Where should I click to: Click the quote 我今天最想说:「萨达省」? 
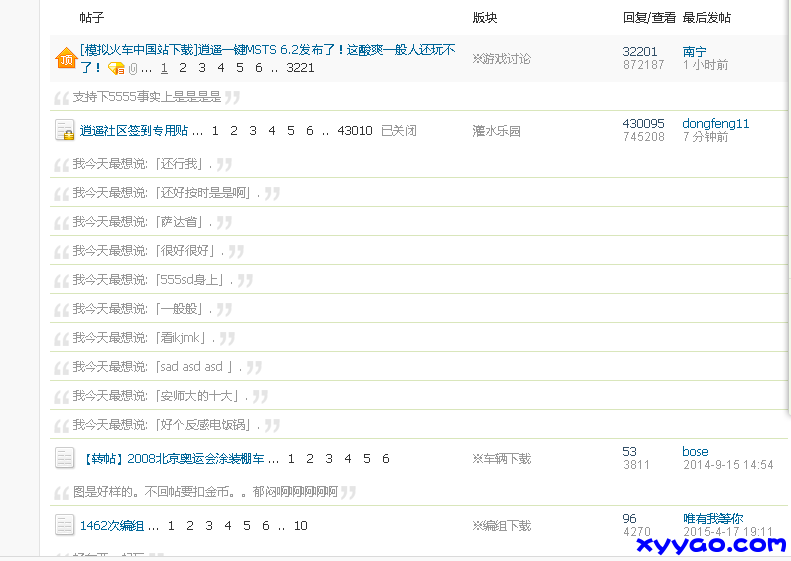point(142,222)
